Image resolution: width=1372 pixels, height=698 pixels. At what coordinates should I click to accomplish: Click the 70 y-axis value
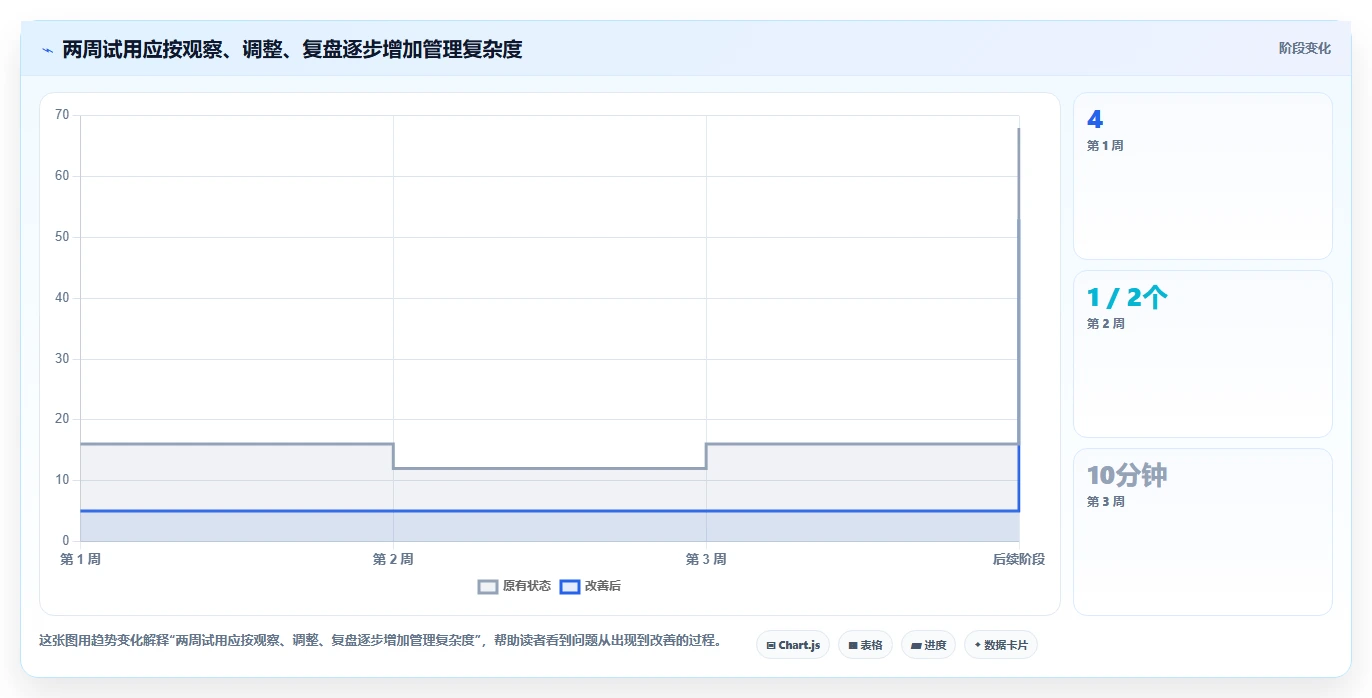coord(62,115)
